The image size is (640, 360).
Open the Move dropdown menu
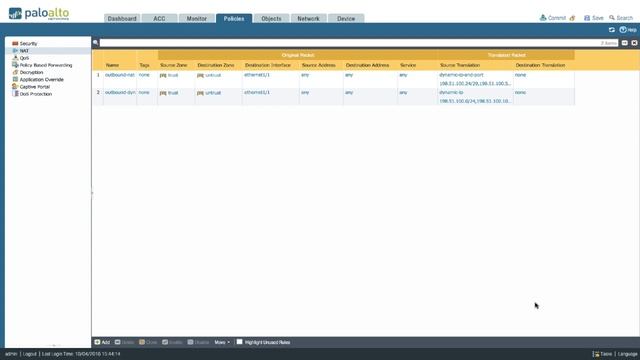click(x=222, y=342)
